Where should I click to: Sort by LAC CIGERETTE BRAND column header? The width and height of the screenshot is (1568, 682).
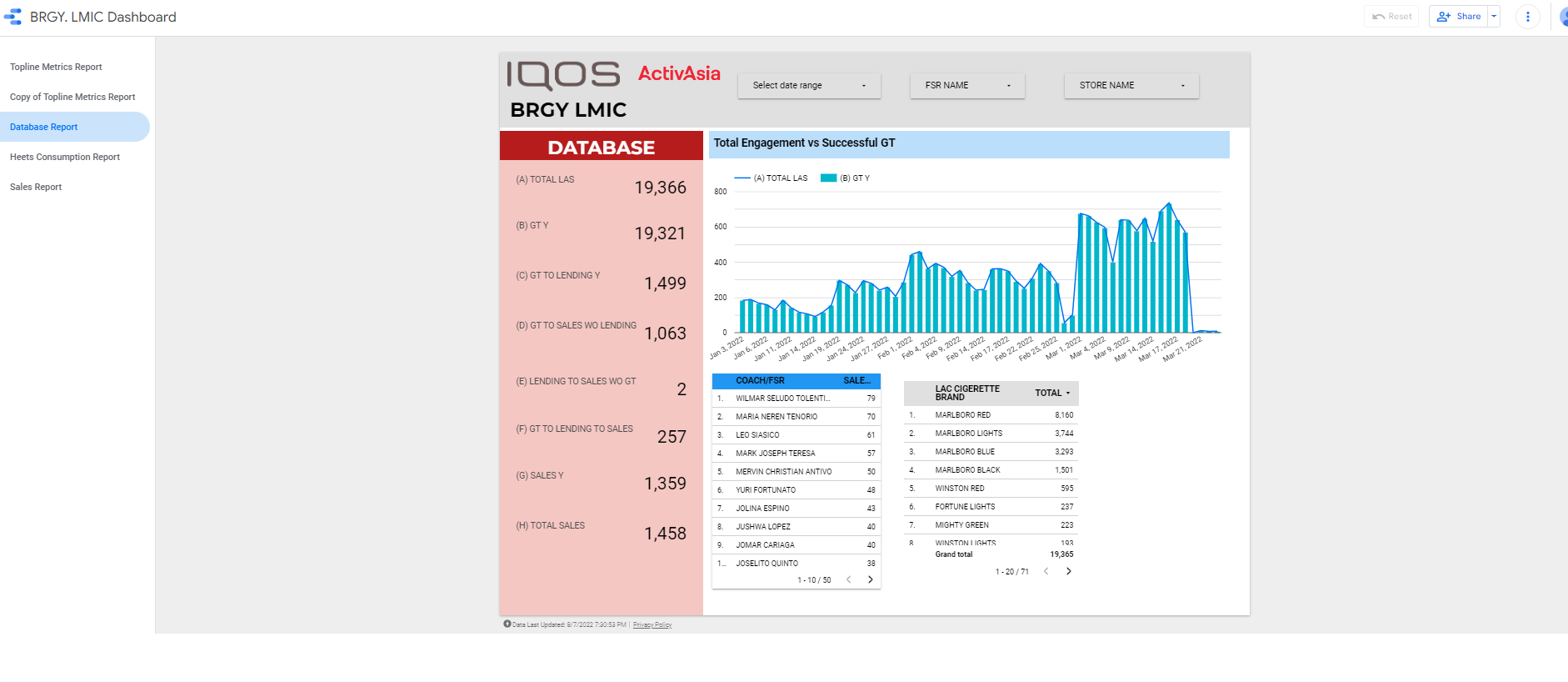click(967, 393)
